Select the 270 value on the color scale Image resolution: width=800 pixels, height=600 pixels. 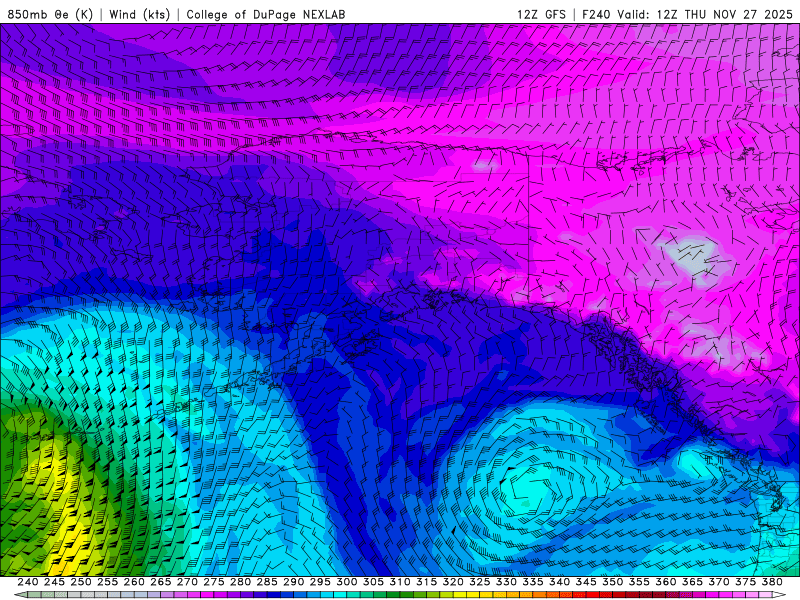click(187, 582)
